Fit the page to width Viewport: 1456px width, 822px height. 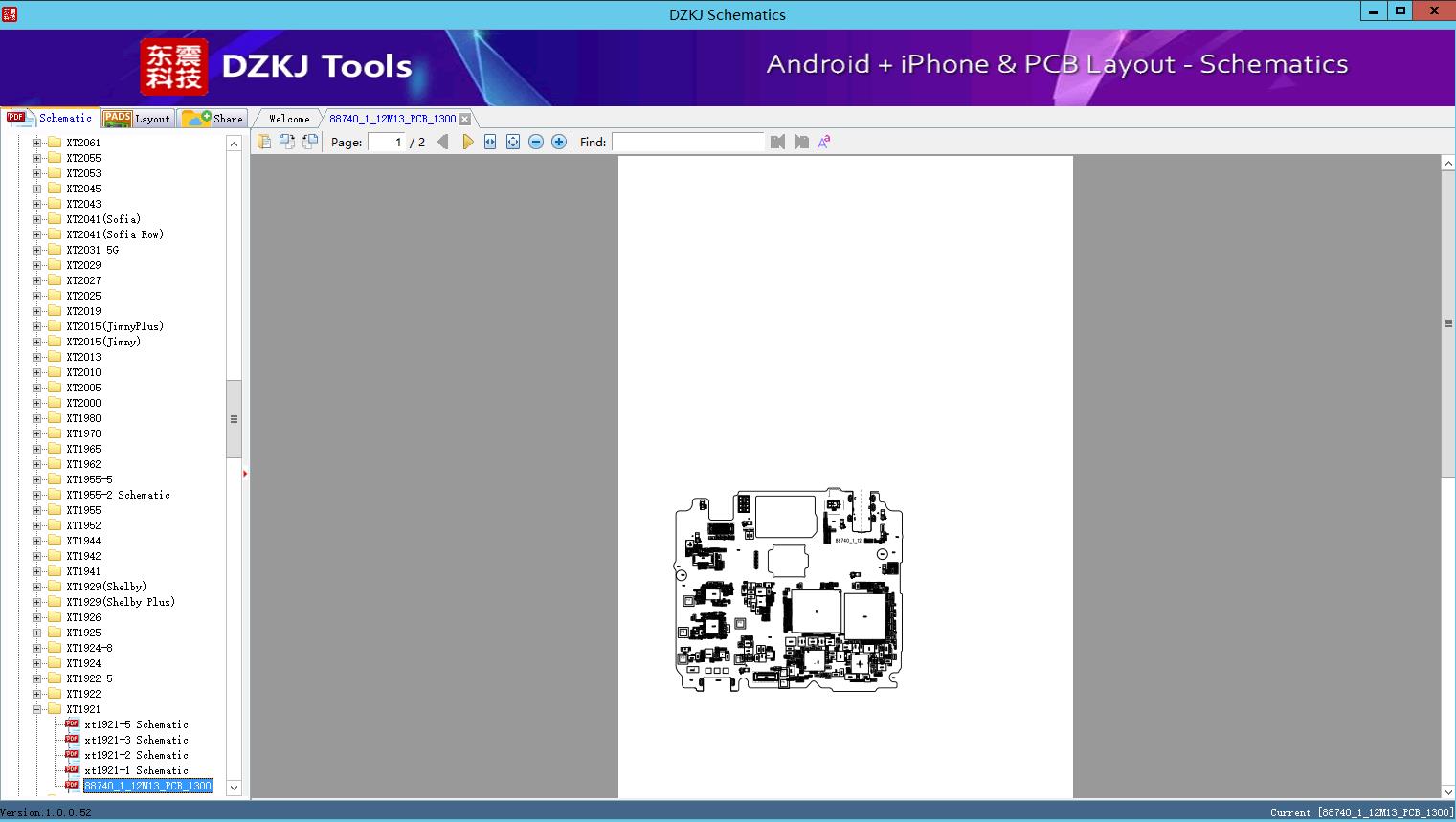[490, 142]
